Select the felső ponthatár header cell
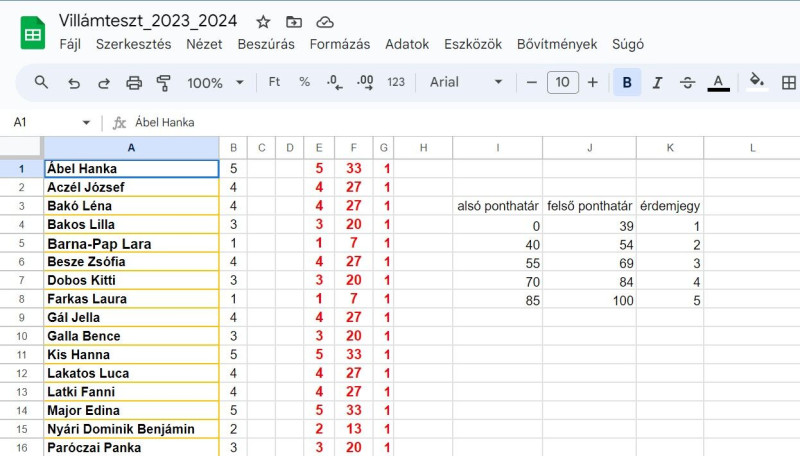The image size is (800, 456). (589, 206)
